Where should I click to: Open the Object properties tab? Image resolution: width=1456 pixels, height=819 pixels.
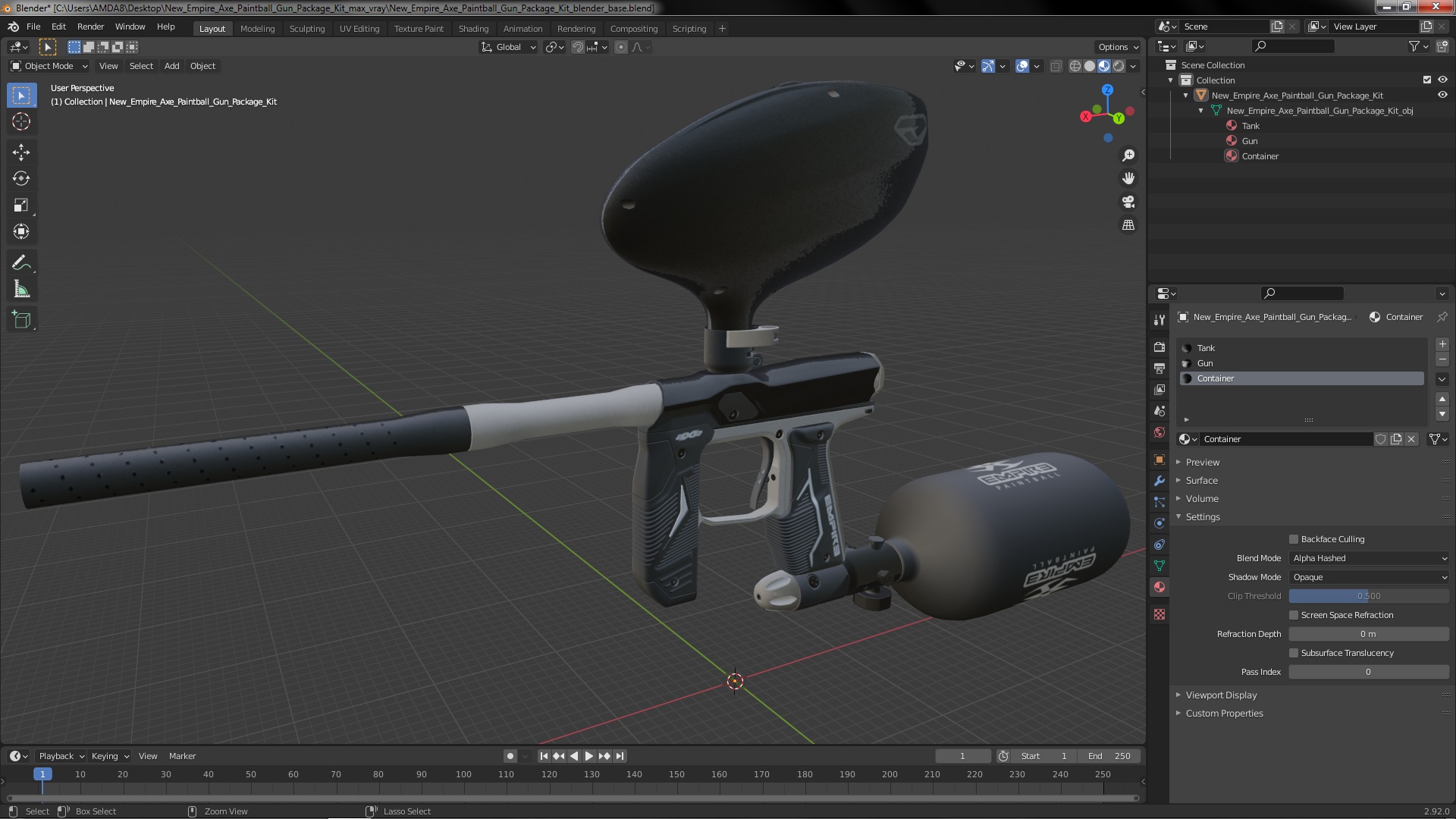click(1159, 460)
